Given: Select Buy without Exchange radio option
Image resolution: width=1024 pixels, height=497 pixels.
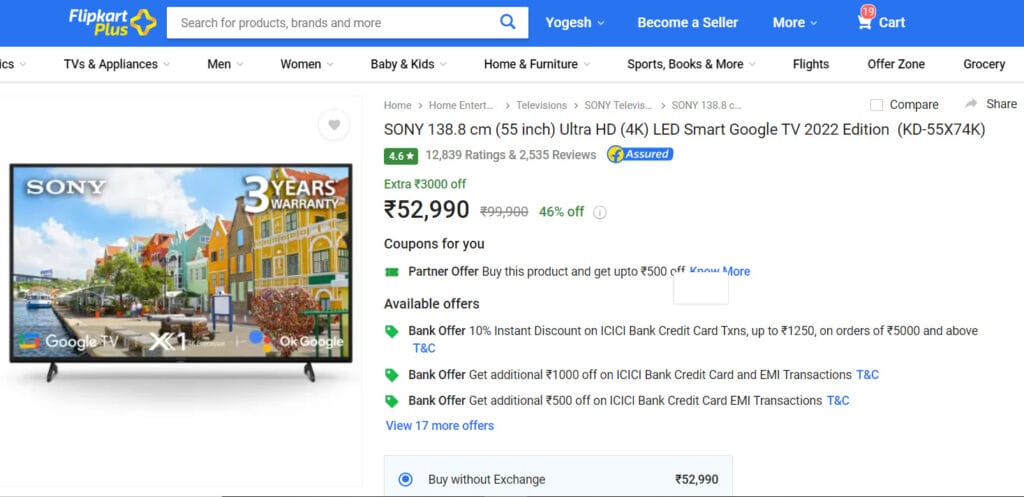Looking at the screenshot, I should point(406,479).
